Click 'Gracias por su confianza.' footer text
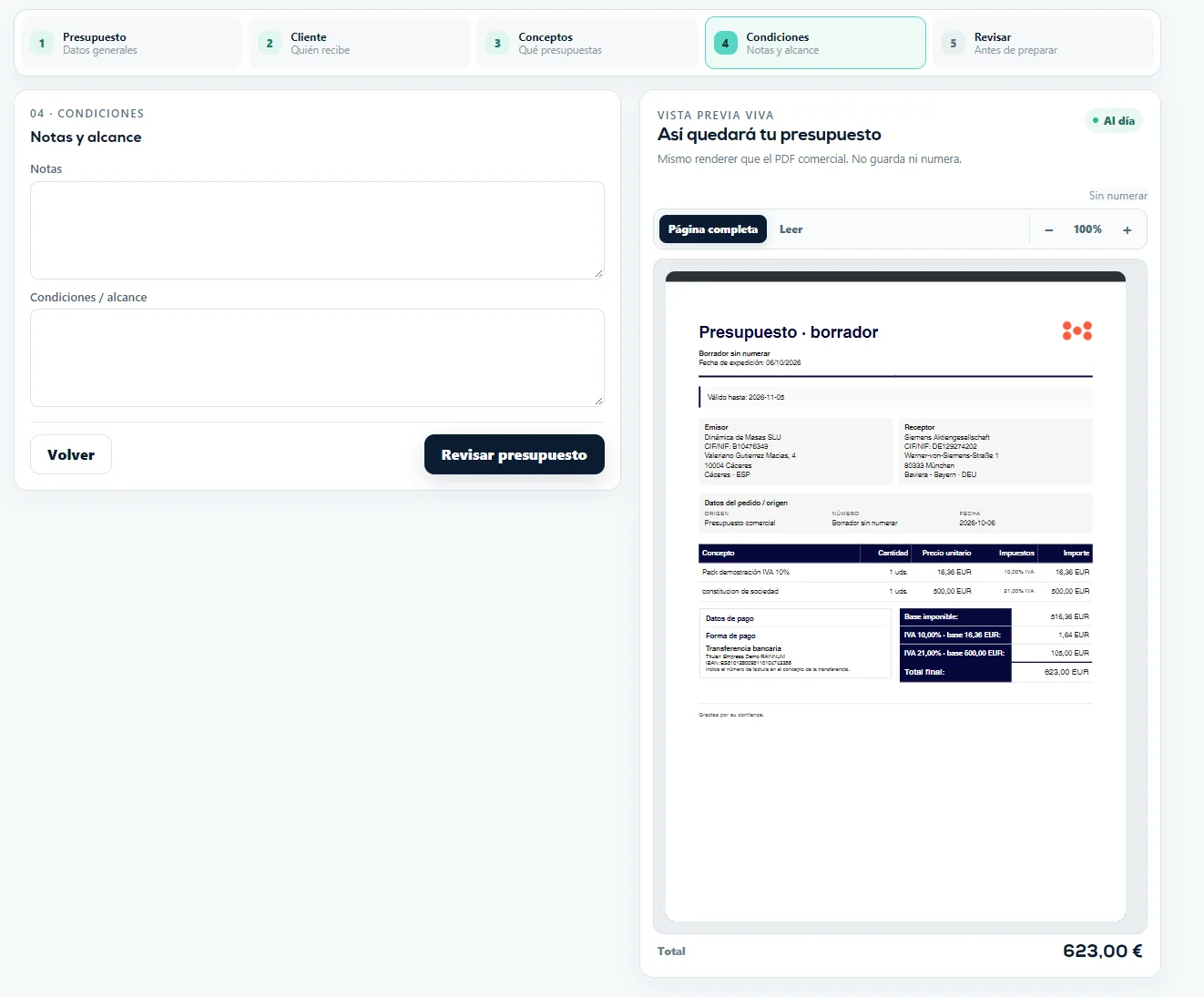Screen dimensions: 1204x997 click(x=731, y=715)
